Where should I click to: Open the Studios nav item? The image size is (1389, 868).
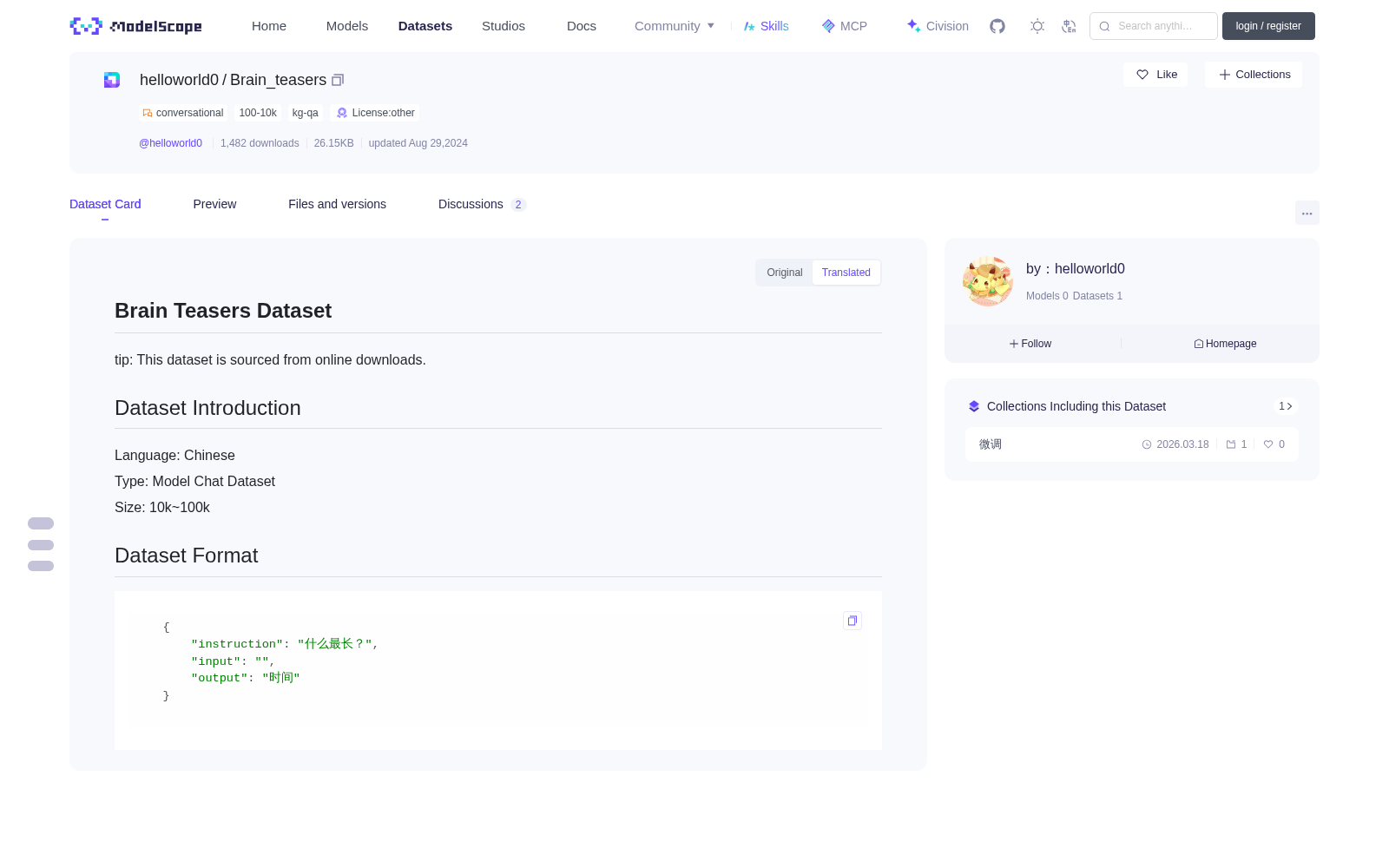(504, 26)
